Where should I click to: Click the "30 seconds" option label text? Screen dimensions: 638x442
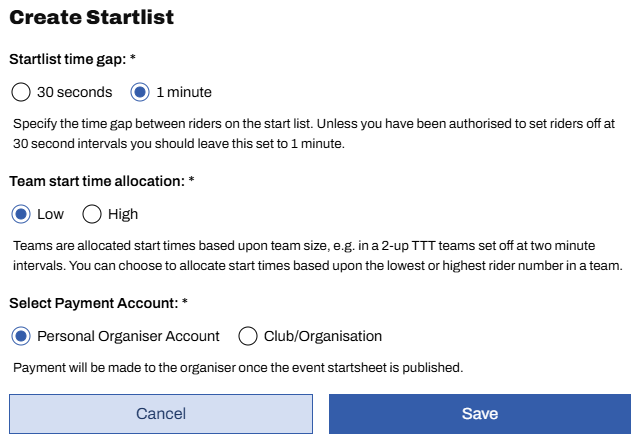click(x=73, y=92)
